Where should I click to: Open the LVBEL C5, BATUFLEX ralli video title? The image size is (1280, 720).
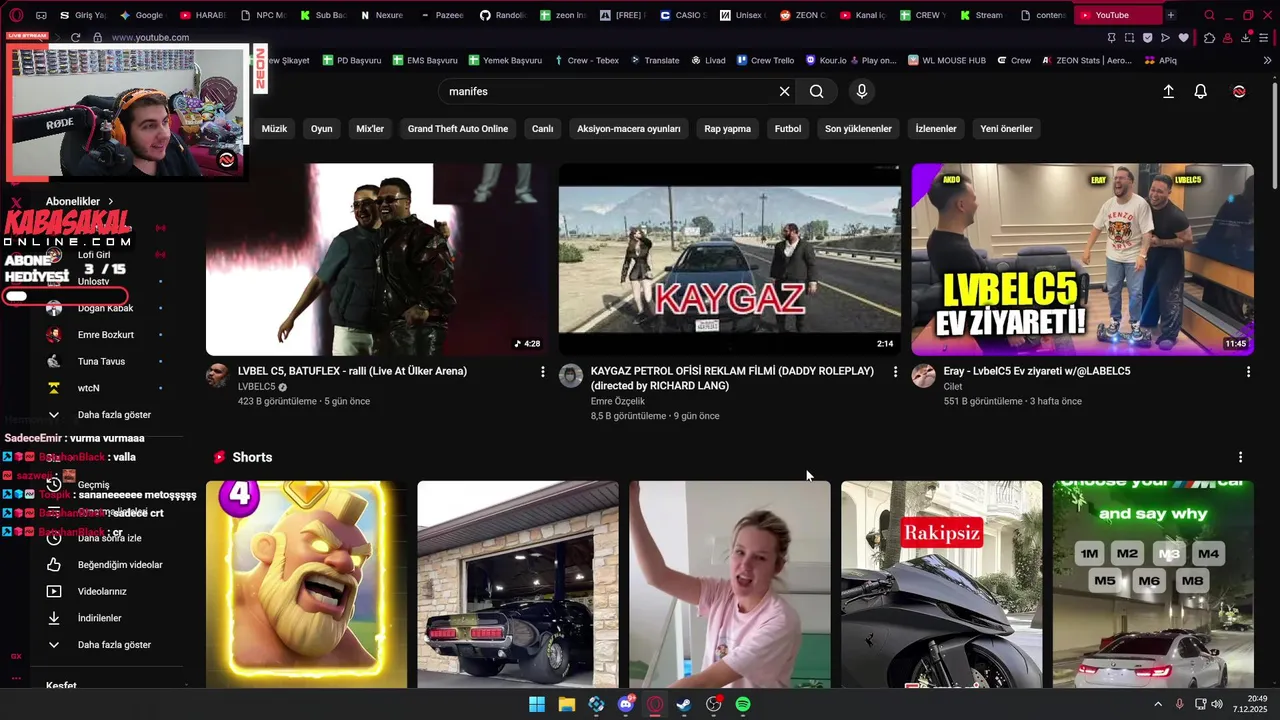coord(352,371)
